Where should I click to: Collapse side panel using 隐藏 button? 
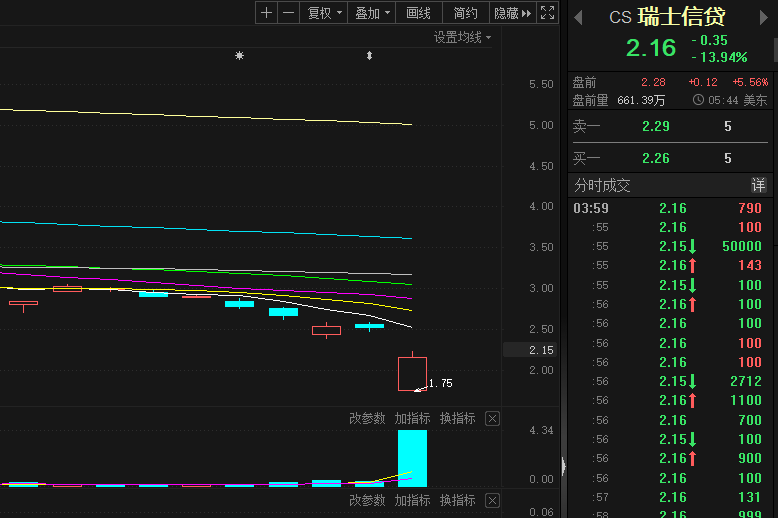[x=513, y=13]
